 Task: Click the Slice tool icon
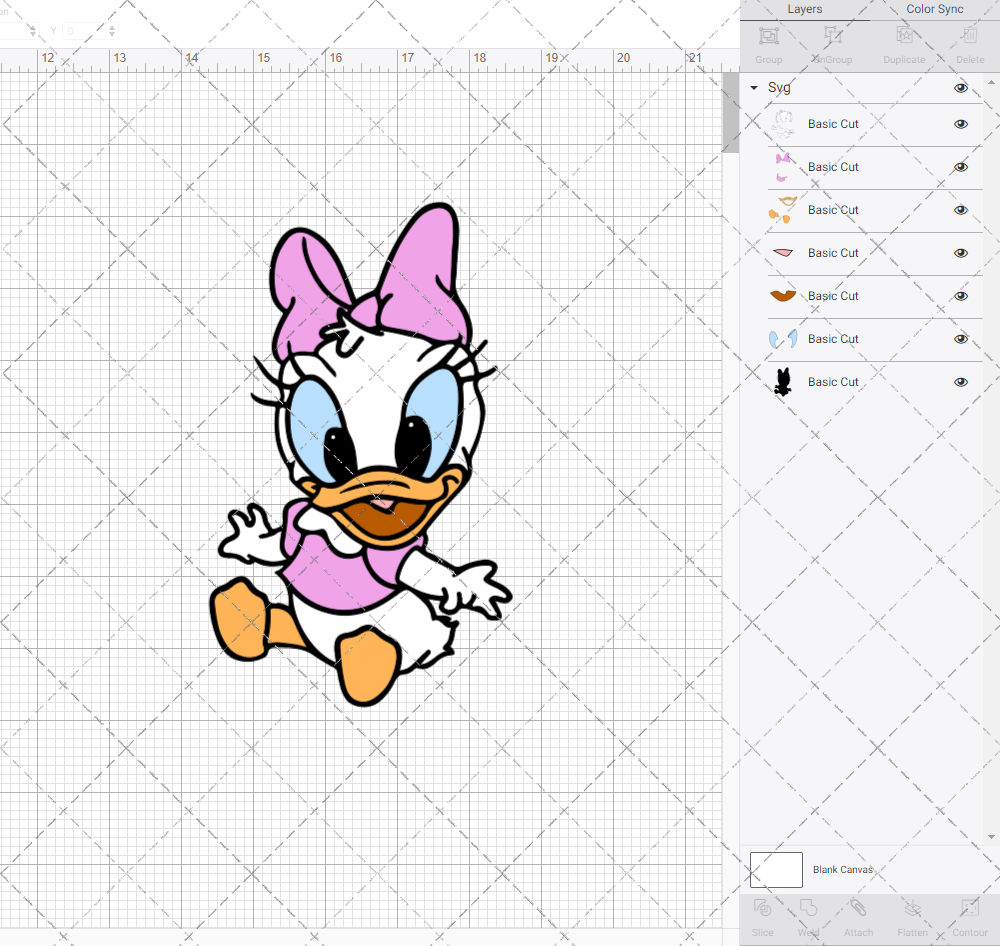pyautogui.click(x=762, y=909)
